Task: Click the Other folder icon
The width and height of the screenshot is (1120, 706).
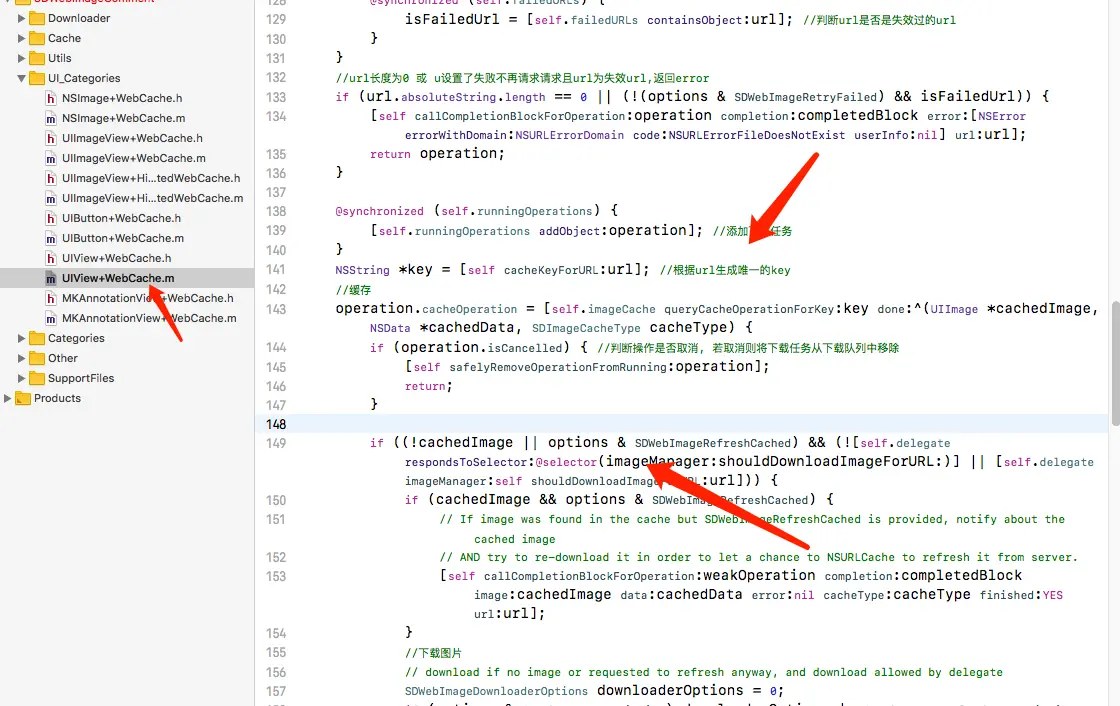Action: [x=37, y=358]
